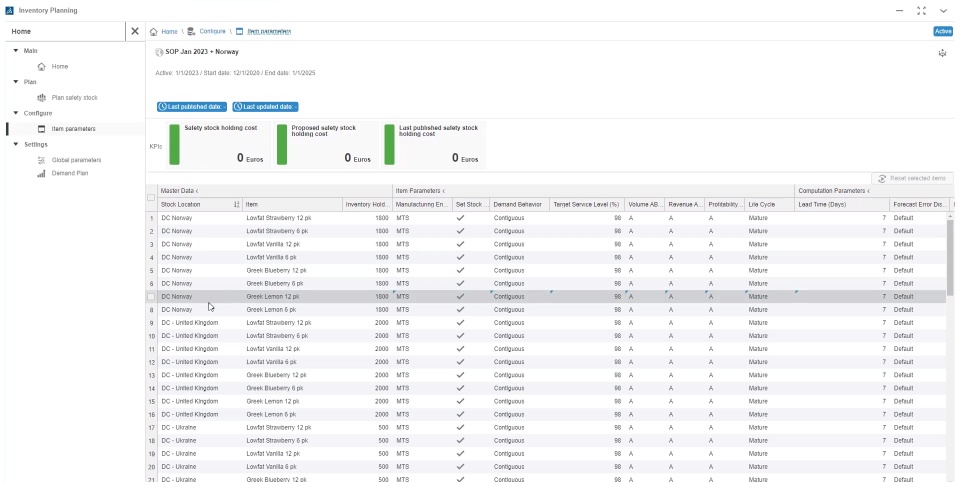Click the Item parameters breadcrumb link
The width and height of the screenshot is (960, 482).
(269, 31)
